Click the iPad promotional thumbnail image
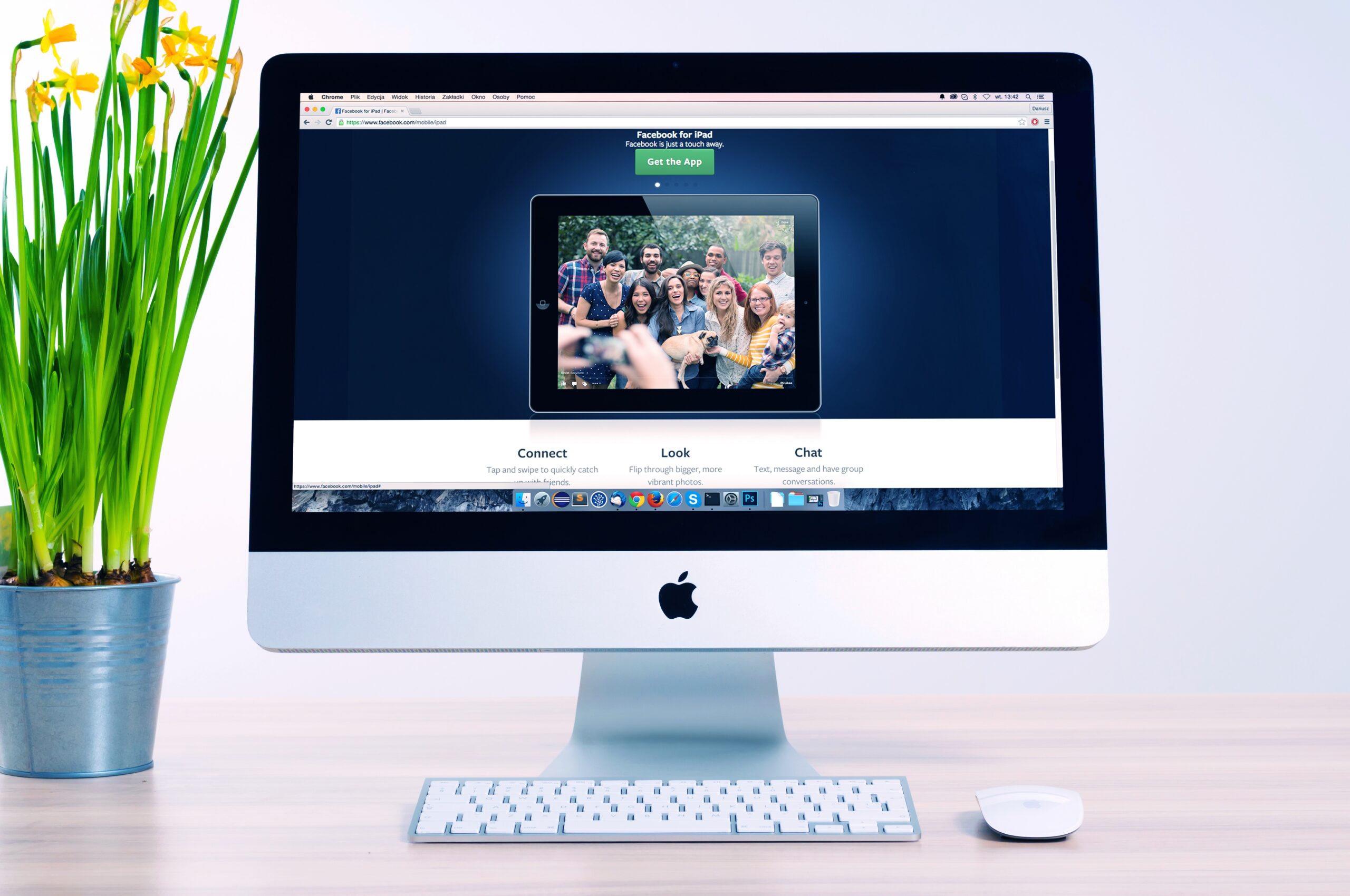Image resolution: width=1350 pixels, height=896 pixels. (675, 301)
